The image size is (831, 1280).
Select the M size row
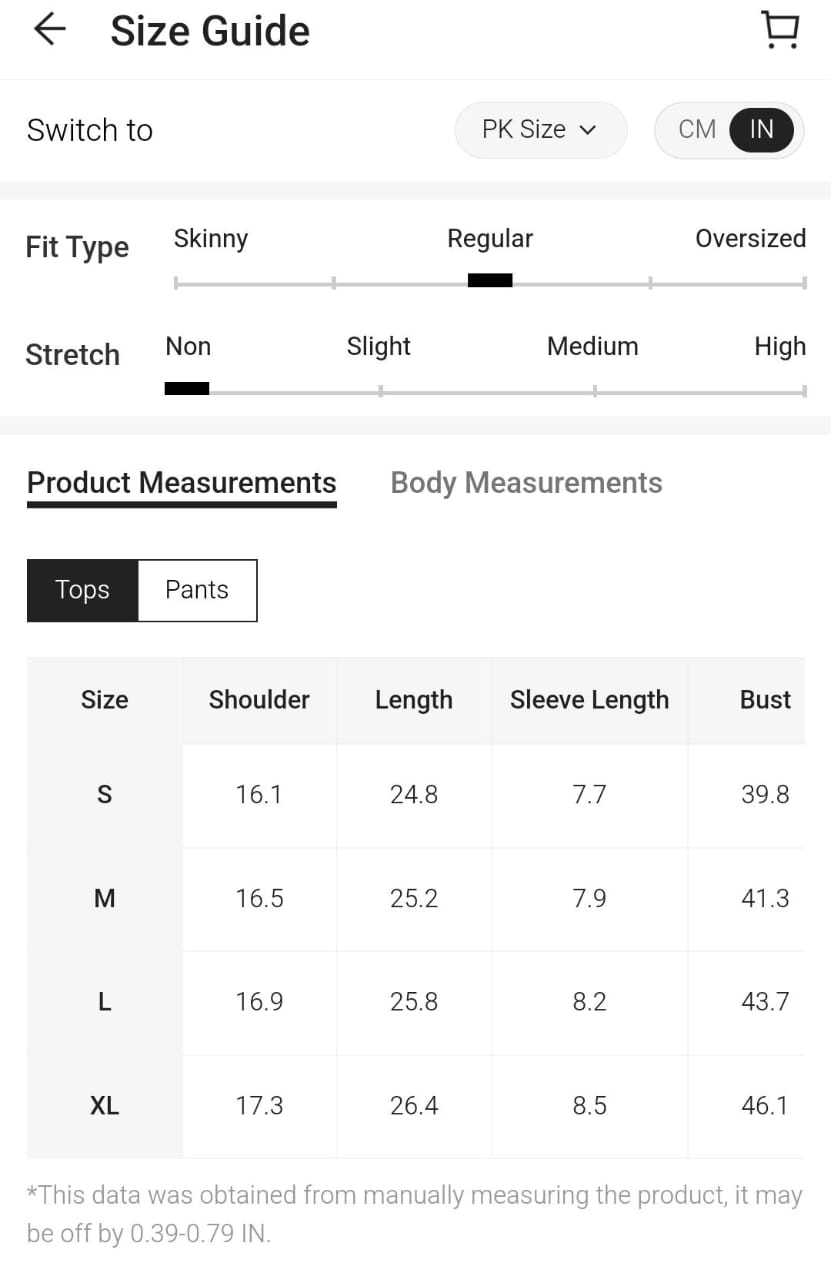[x=104, y=899]
